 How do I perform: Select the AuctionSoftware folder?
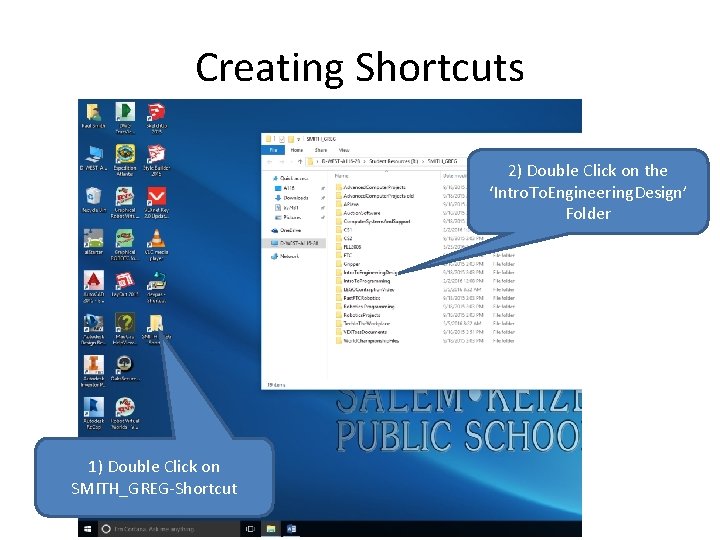point(358,213)
